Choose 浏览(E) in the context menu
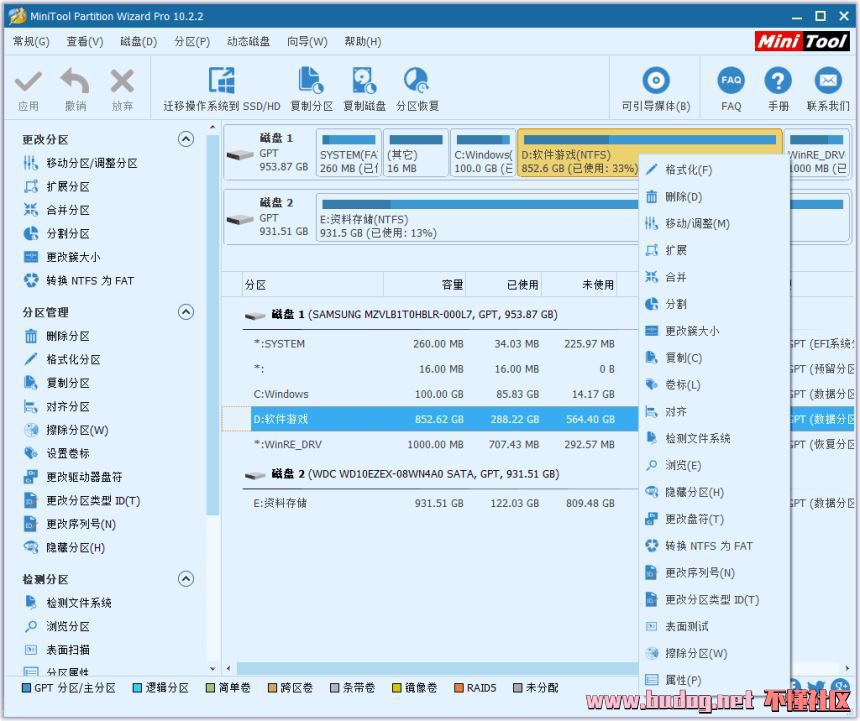This screenshot has height=721, width=860. click(714, 465)
